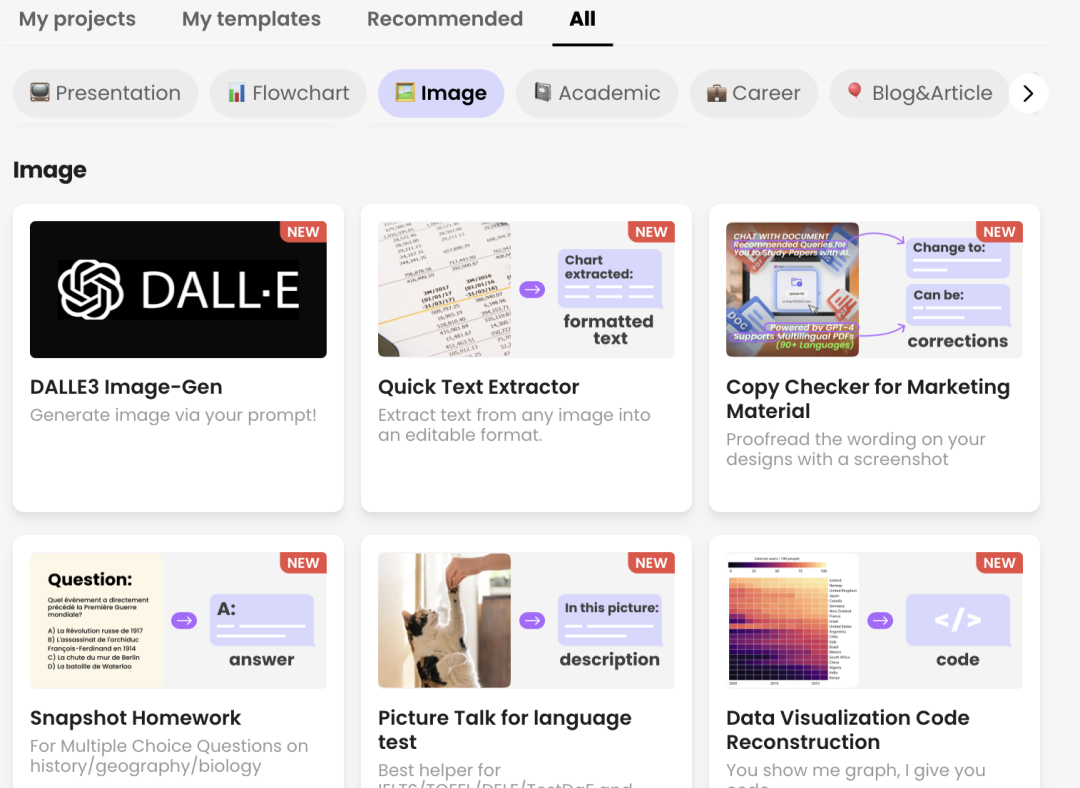Screen dimensions: 1080x788
Task: Click NEW badge on Quick Text Extractor
Action: [651, 231]
